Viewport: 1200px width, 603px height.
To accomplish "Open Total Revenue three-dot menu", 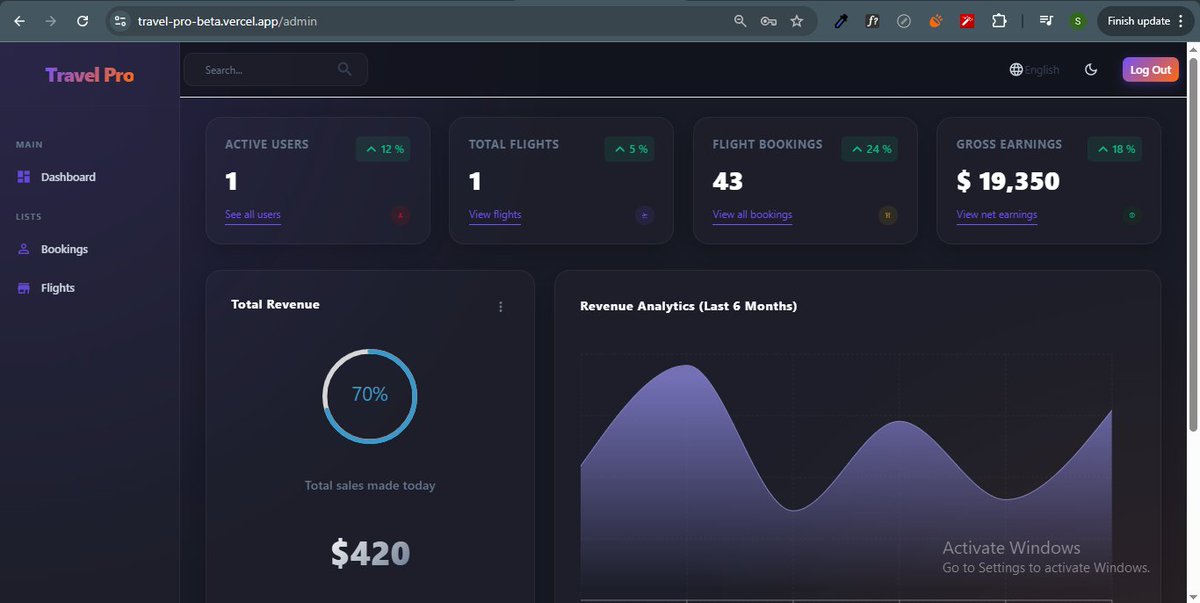I will point(501,307).
